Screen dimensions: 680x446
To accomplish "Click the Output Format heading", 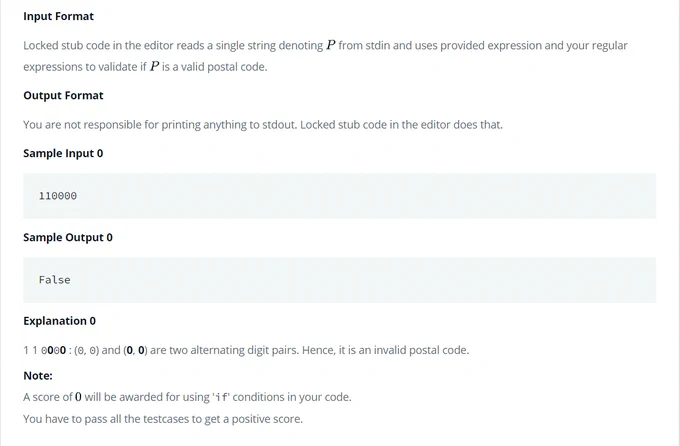I will (63, 95).
